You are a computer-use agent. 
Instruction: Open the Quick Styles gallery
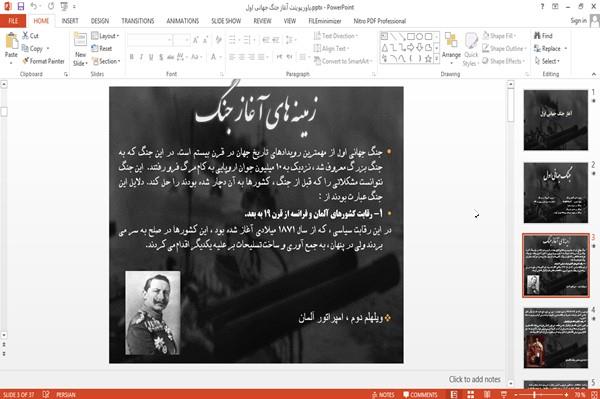pos(471,49)
